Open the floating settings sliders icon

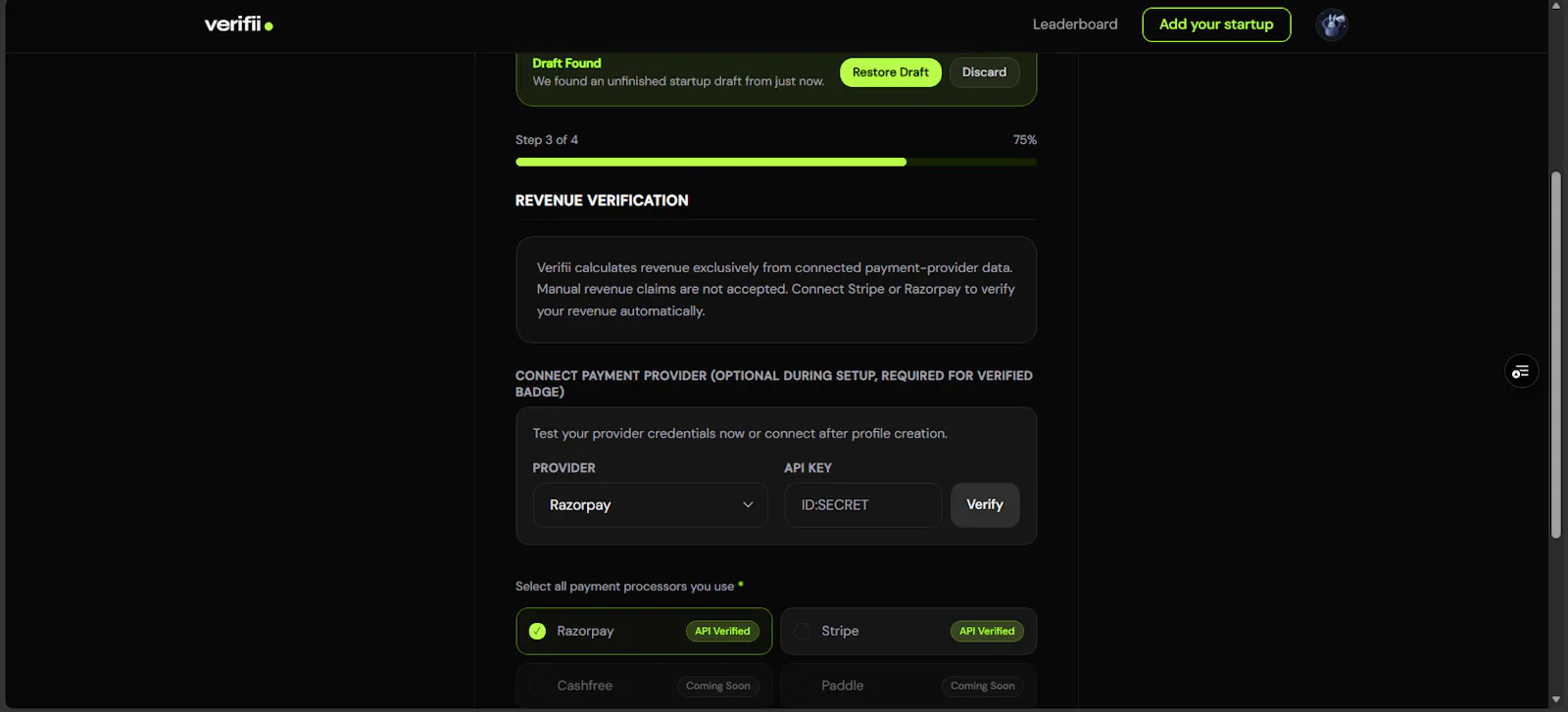tap(1521, 371)
